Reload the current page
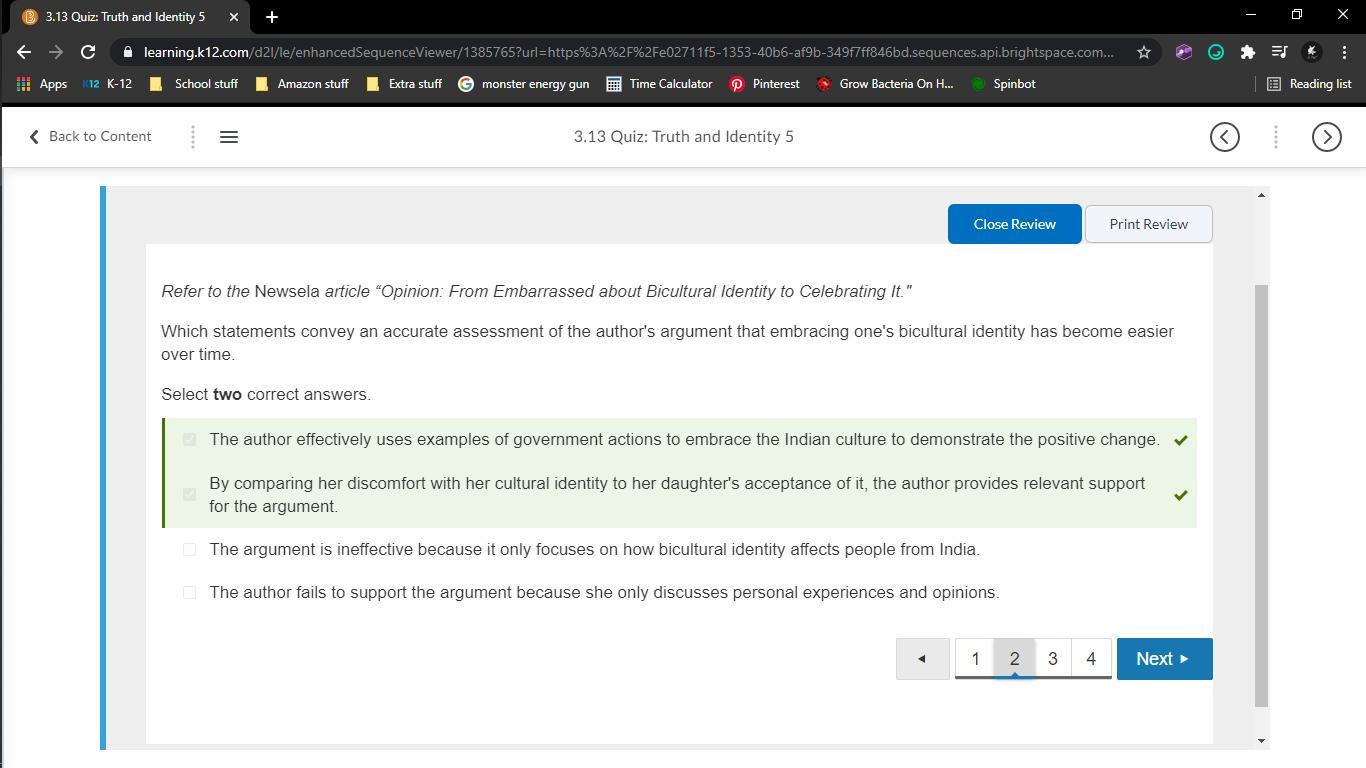1366x768 pixels. click(x=88, y=52)
